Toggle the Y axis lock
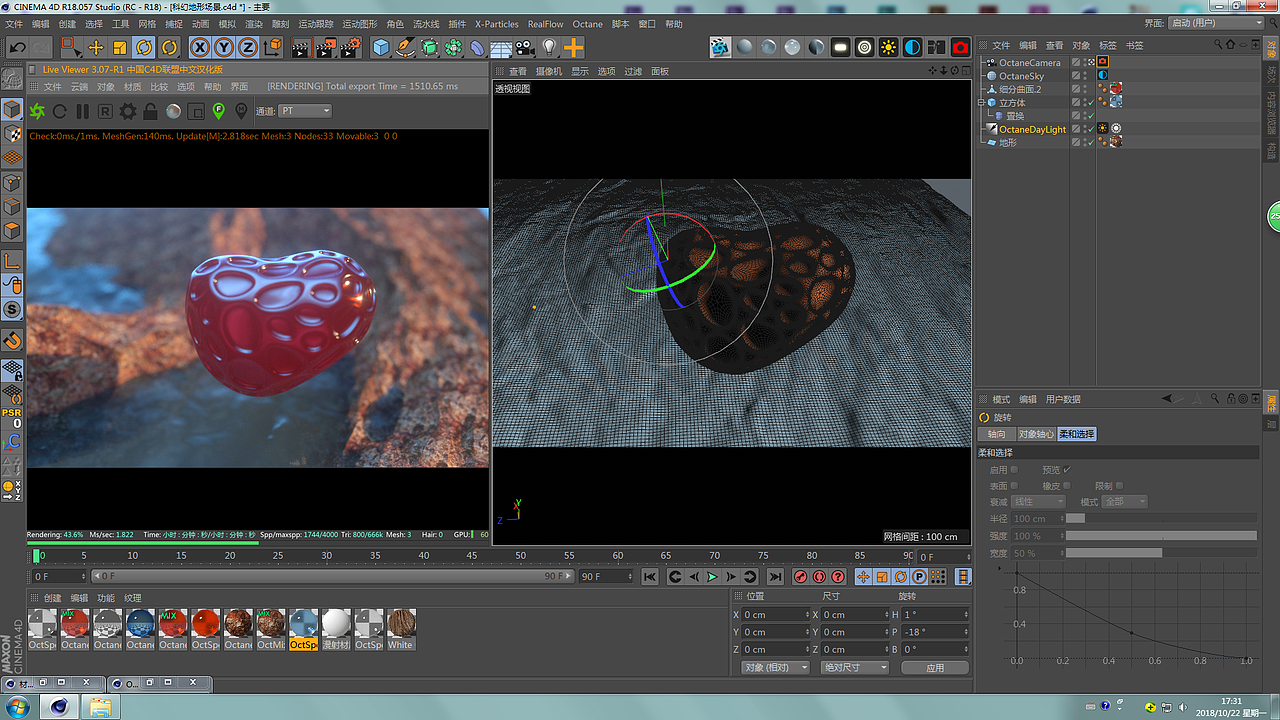The height and width of the screenshot is (720, 1280). click(x=224, y=47)
